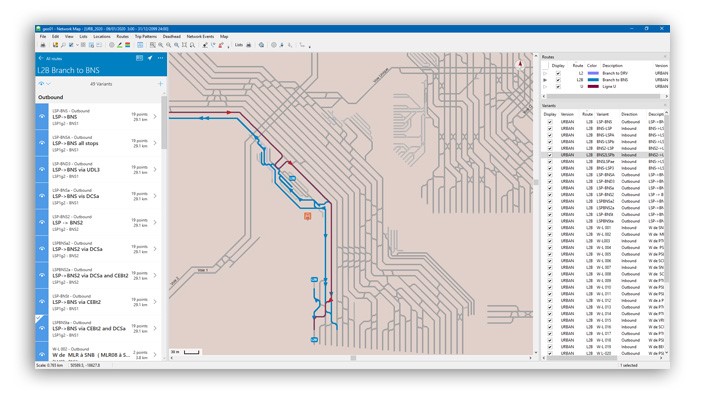705x406 pixels.
Task: Click the list view icon in blue header
Action: [x=139, y=58]
